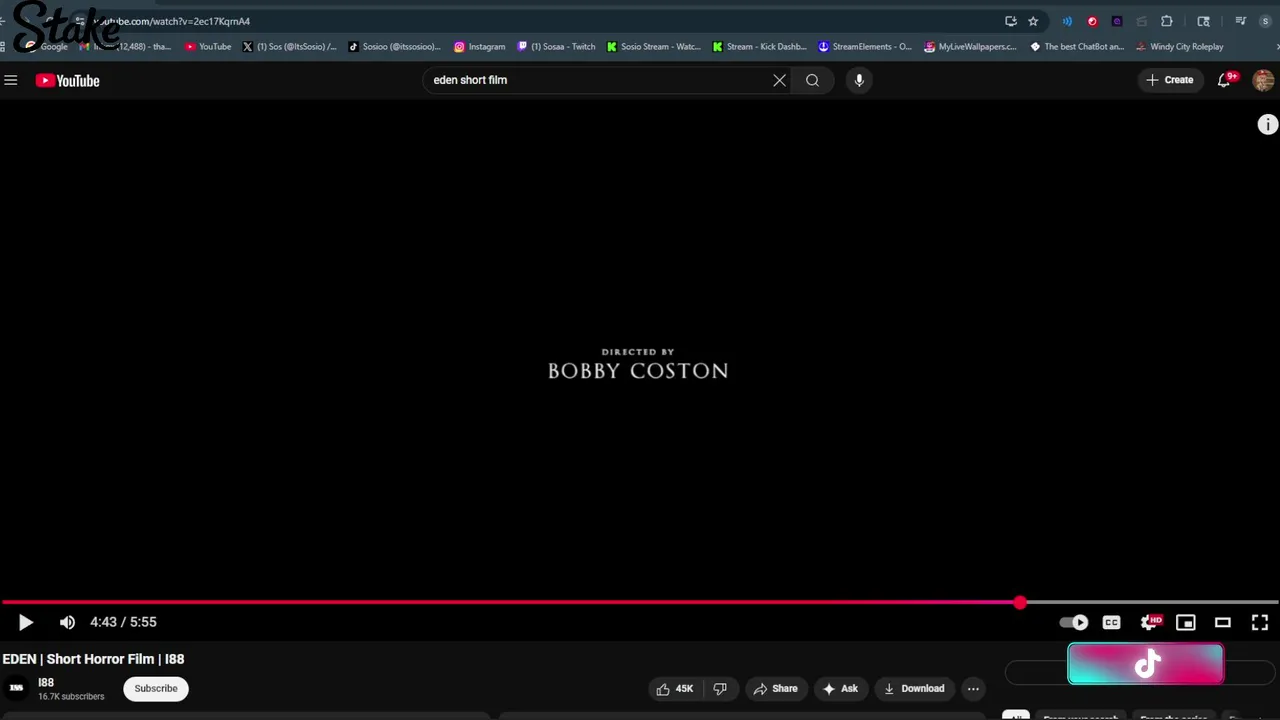Download the video
This screenshot has width=1280, height=720.
914,688
